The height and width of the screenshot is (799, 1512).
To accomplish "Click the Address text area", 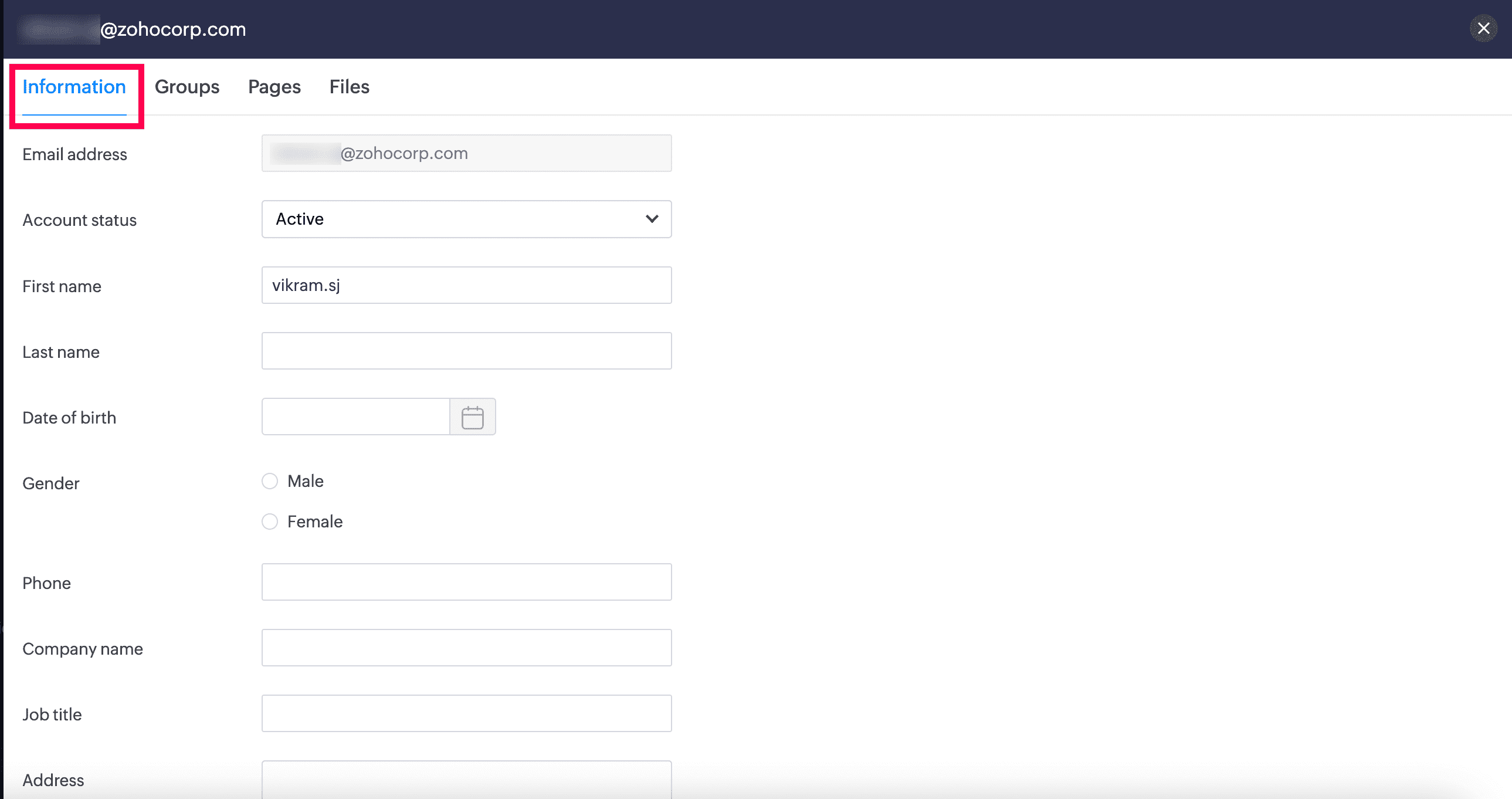I will (x=466, y=780).
